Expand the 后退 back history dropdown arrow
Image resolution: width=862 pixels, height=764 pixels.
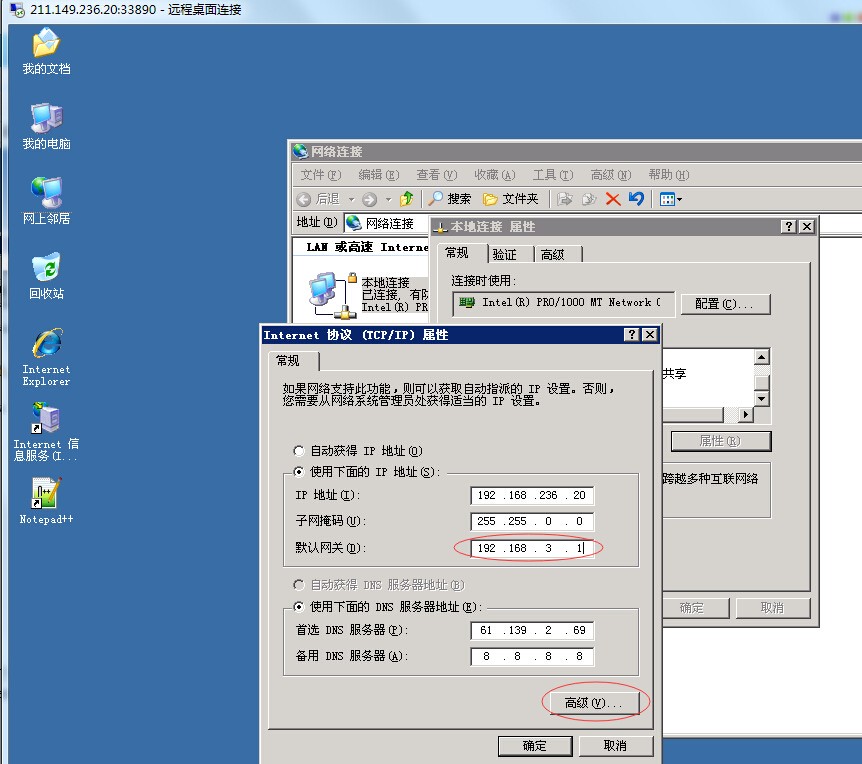[351, 199]
